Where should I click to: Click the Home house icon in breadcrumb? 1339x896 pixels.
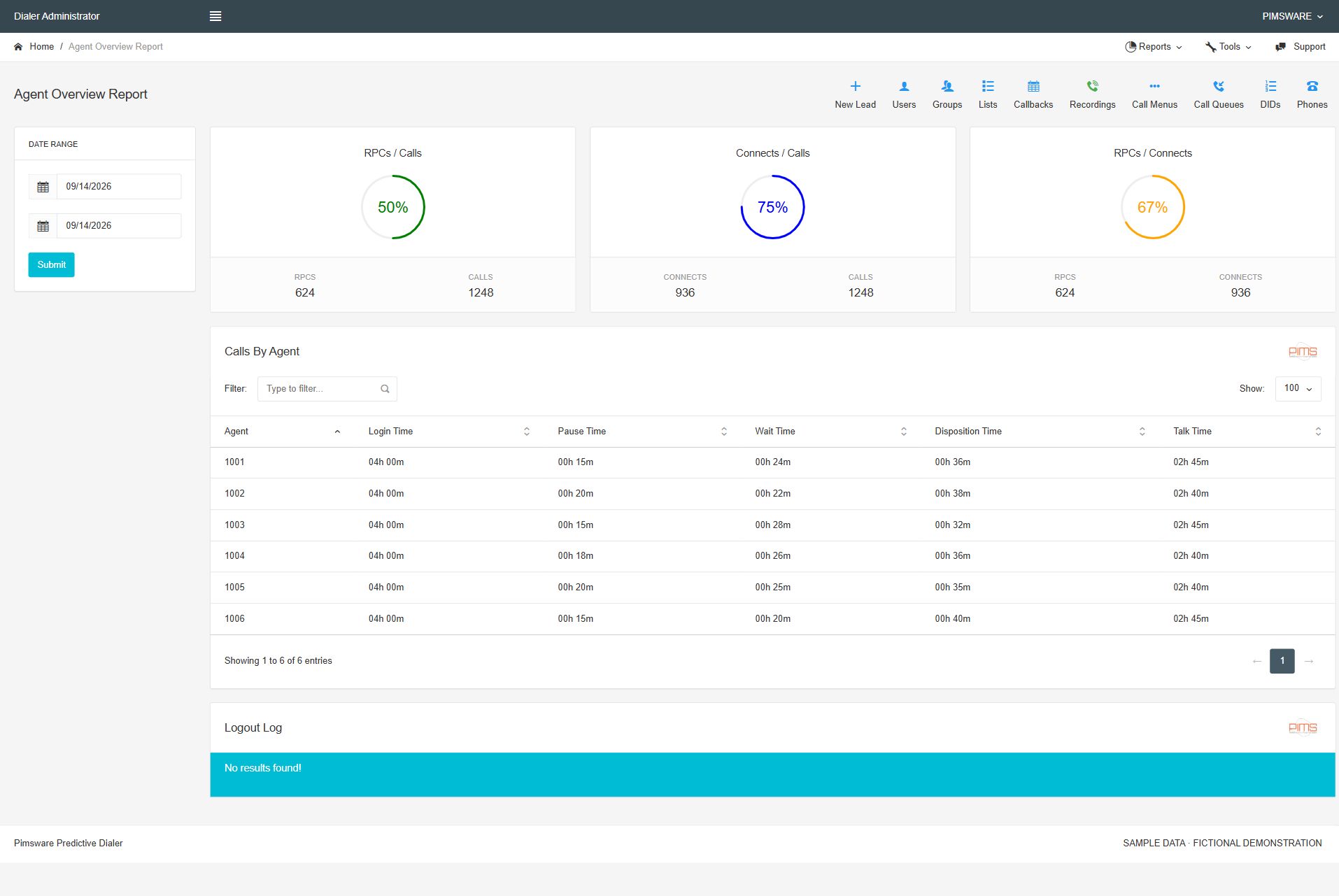[18, 47]
